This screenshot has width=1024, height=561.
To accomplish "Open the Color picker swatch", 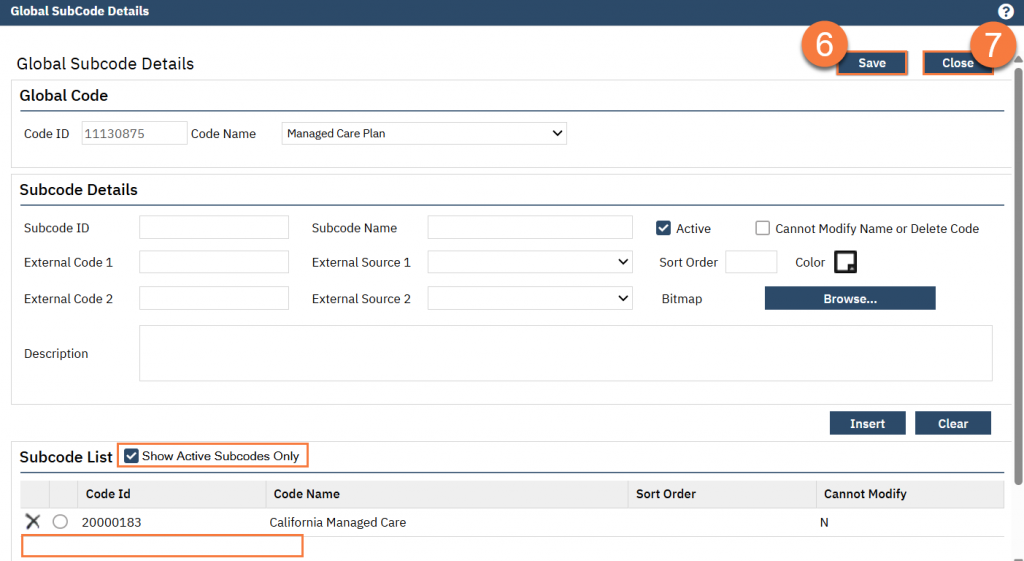I will 846,262.
